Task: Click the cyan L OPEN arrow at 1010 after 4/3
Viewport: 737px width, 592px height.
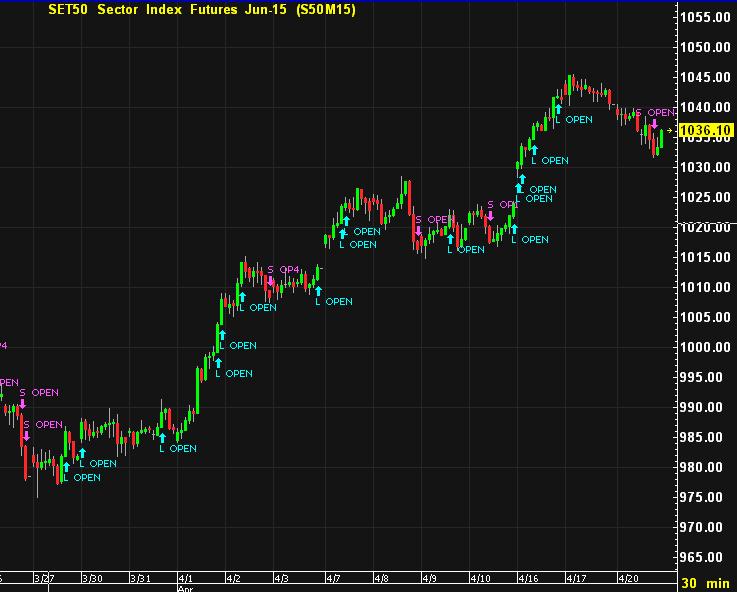Action: [x=318, y=290]
